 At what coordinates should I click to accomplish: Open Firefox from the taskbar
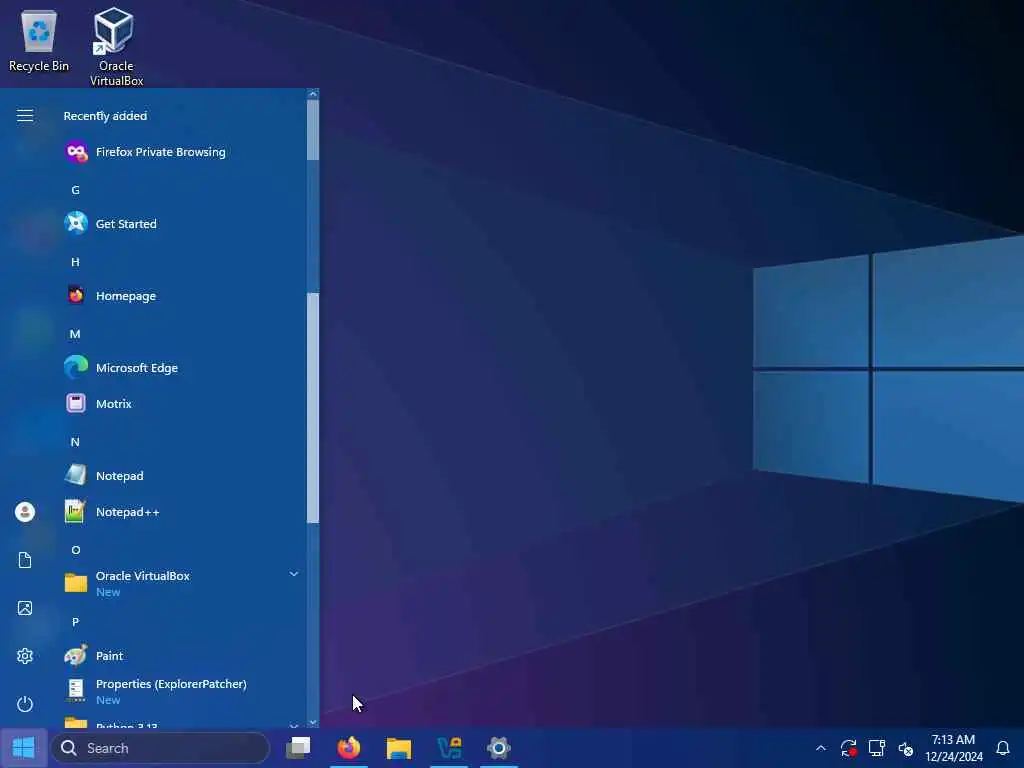pyautogui.click(x=349, y=748)
